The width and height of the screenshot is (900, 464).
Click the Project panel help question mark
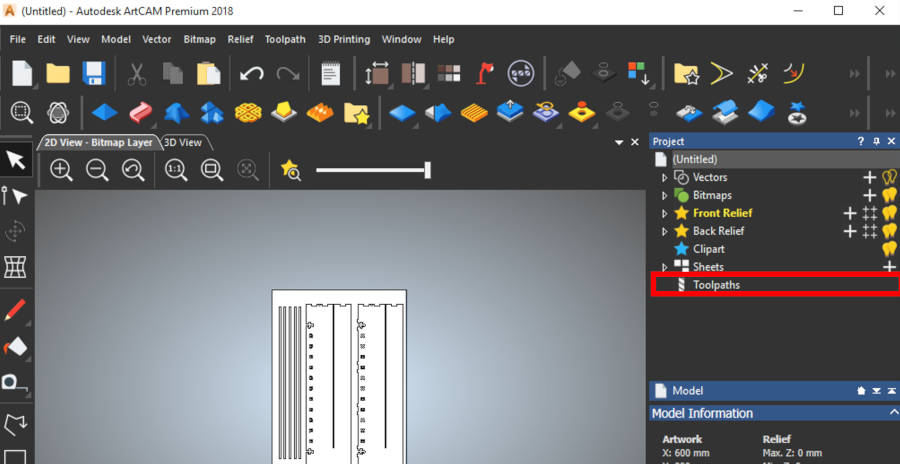click(x=861, y=141)
